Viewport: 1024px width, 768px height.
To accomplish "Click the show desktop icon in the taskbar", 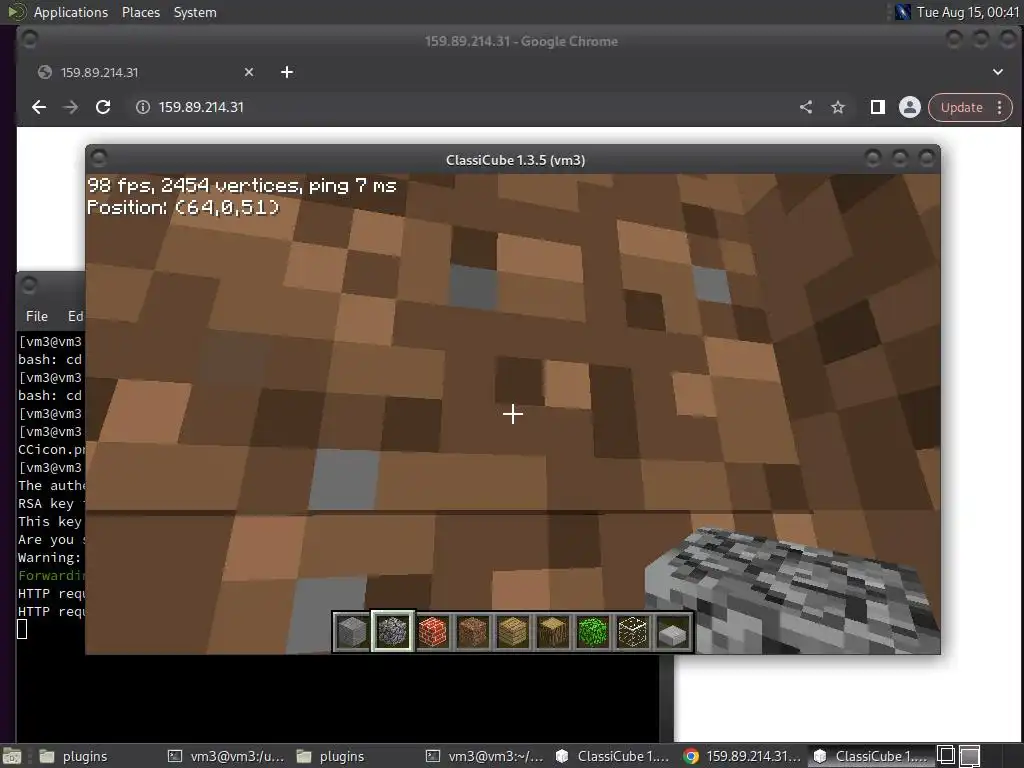I will (12, 756).
